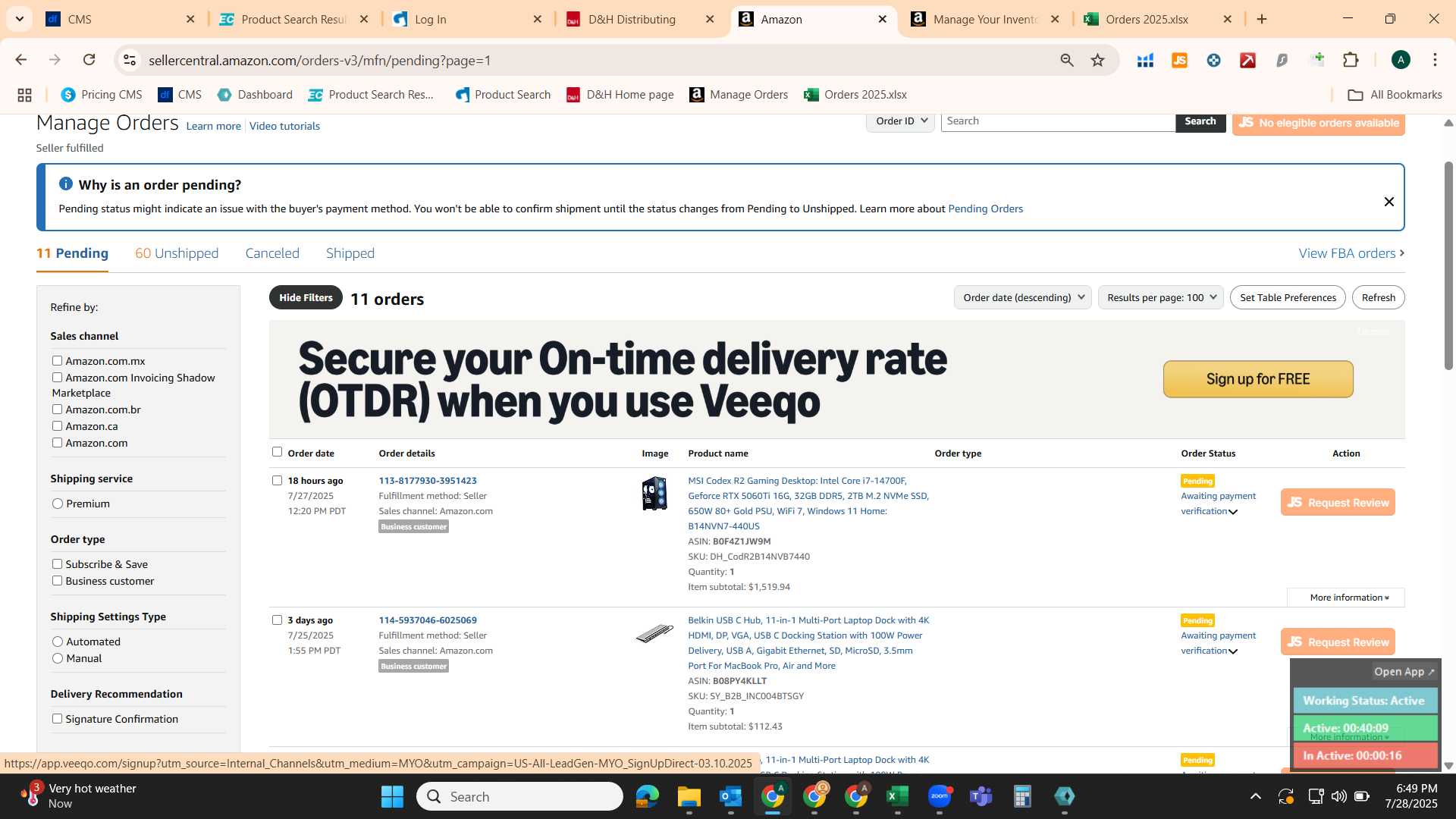Screen dimensions: 1456x819
Task: Check the Amazon.com.mx sales channel box
Action: tap(57, 361)
